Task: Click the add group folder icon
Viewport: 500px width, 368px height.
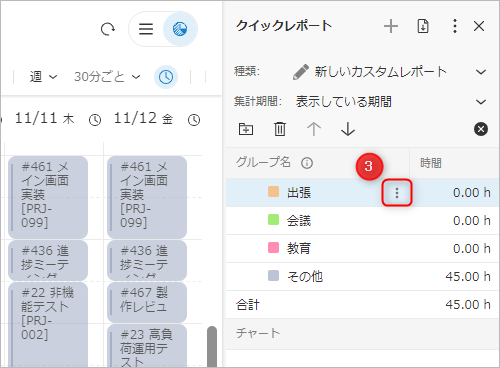Action: [246, 129]
